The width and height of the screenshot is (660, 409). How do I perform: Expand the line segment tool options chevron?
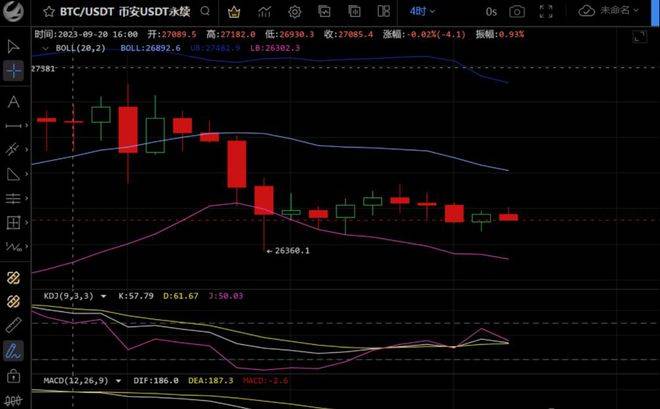pos(27,125)
